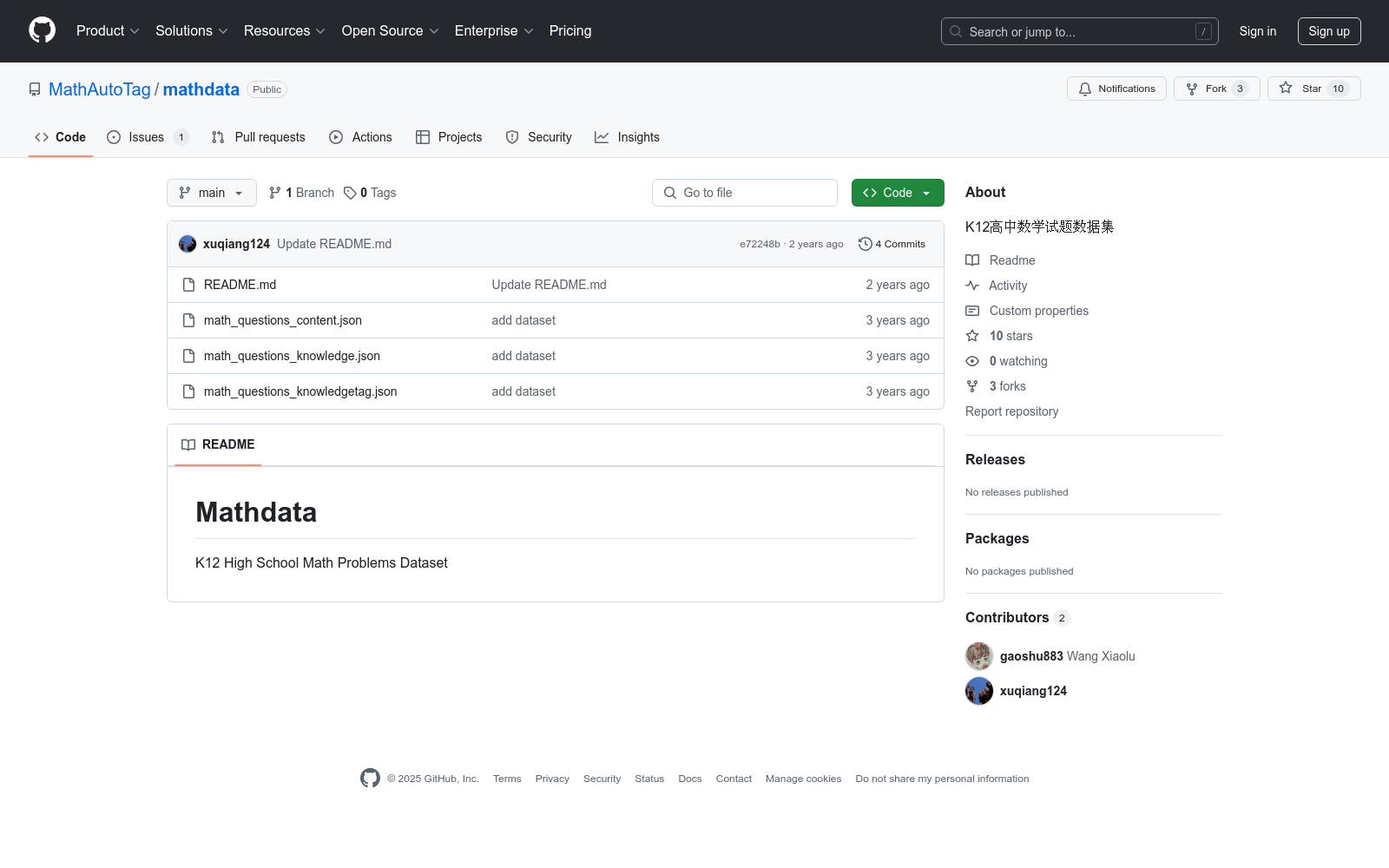The width and height of the screenshot is (1389, 868).
Task: Click the Notifications bell button
Action: [x=1117, y=89]
